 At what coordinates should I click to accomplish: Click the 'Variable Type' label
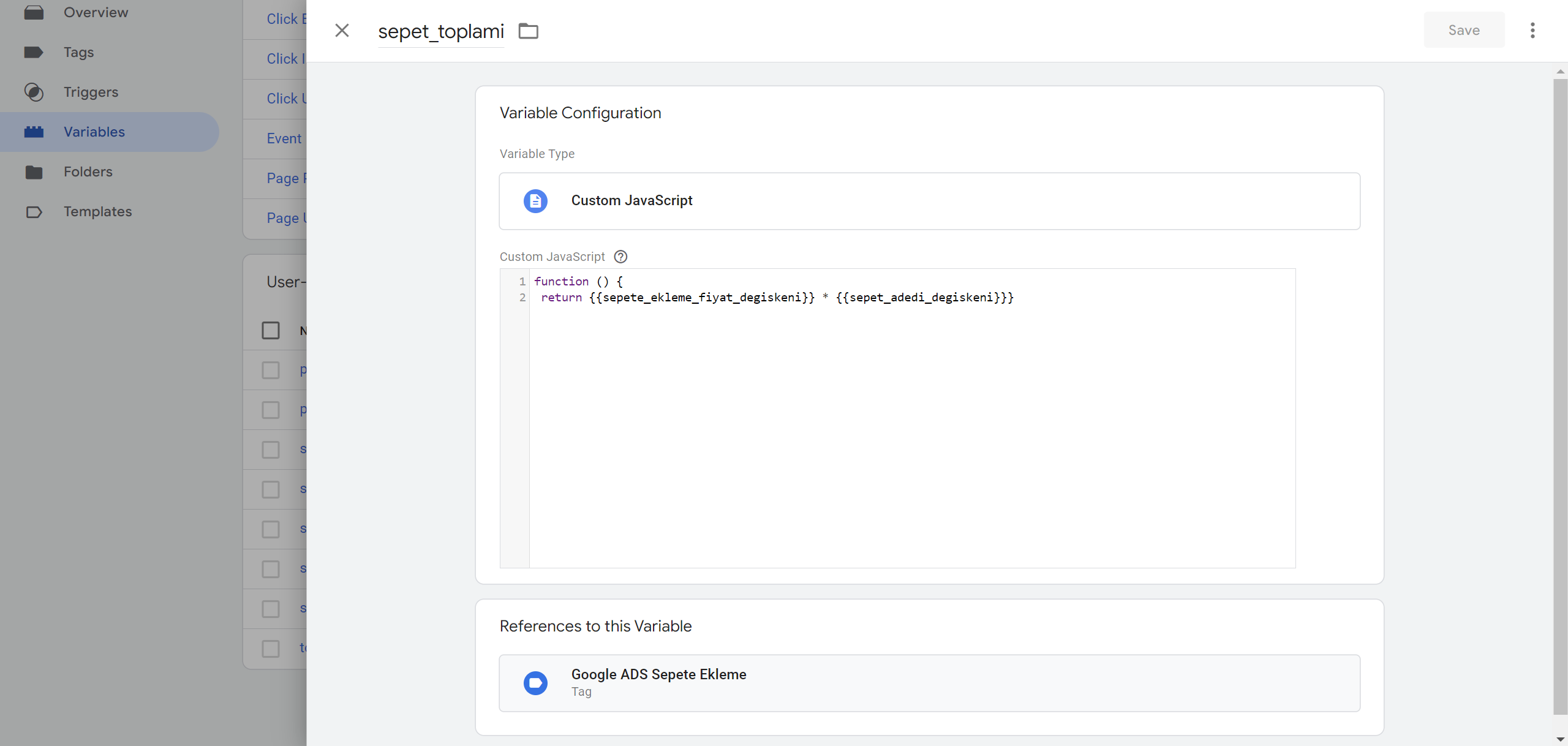537,154
